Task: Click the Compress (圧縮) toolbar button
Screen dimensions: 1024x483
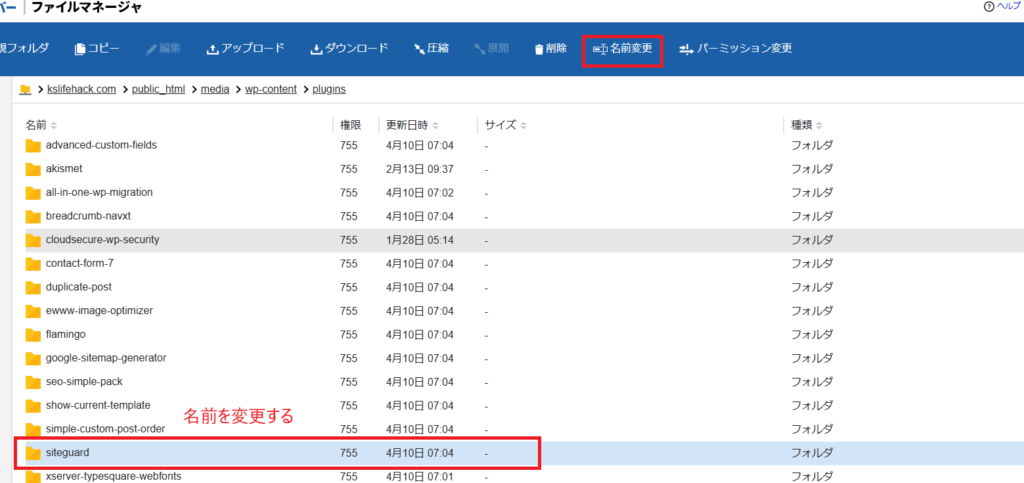Action: point(431,48)
